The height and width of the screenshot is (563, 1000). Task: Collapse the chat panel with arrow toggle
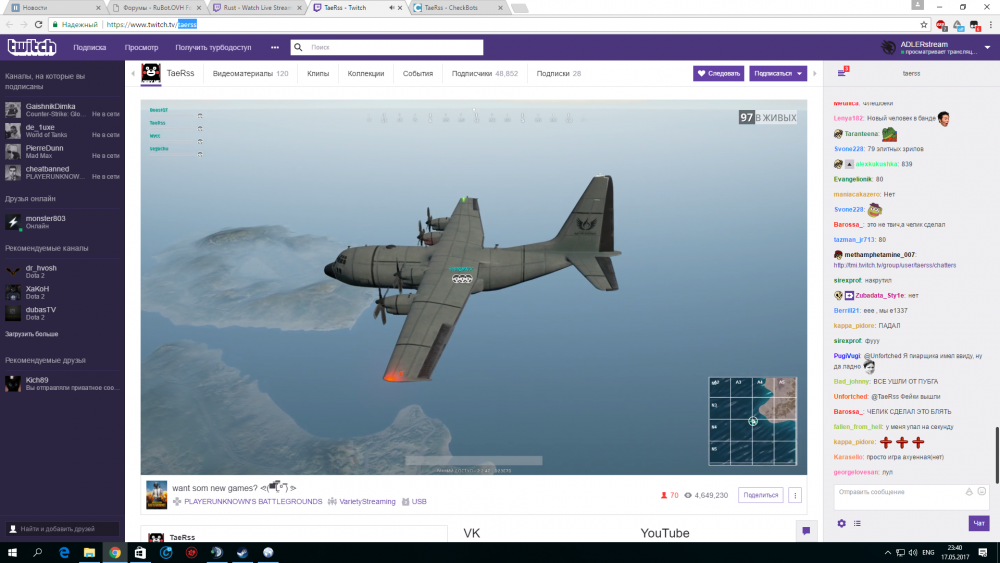click(x=817, y=73)
